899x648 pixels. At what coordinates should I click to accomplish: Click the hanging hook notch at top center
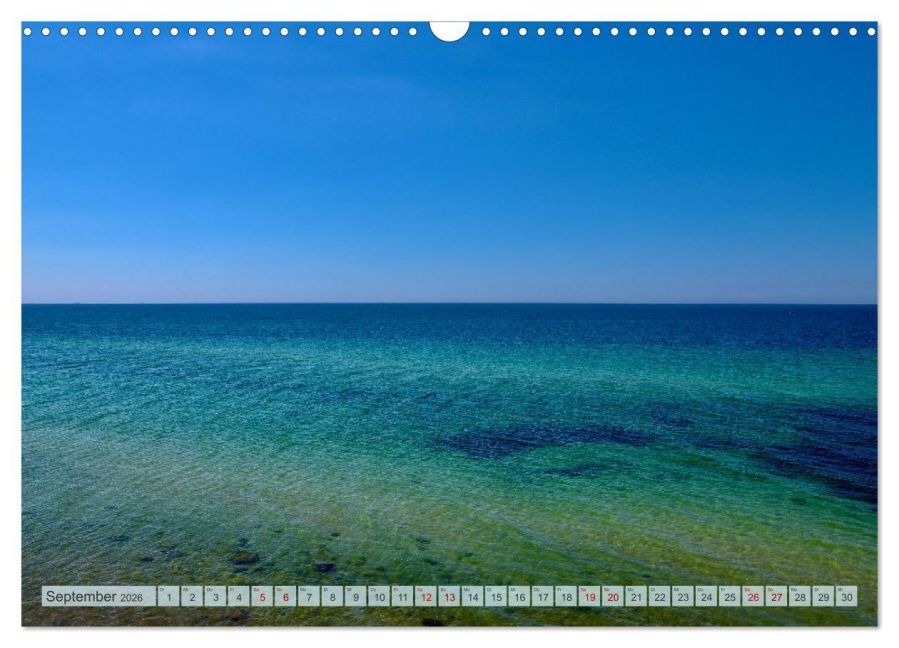point(449,30)
